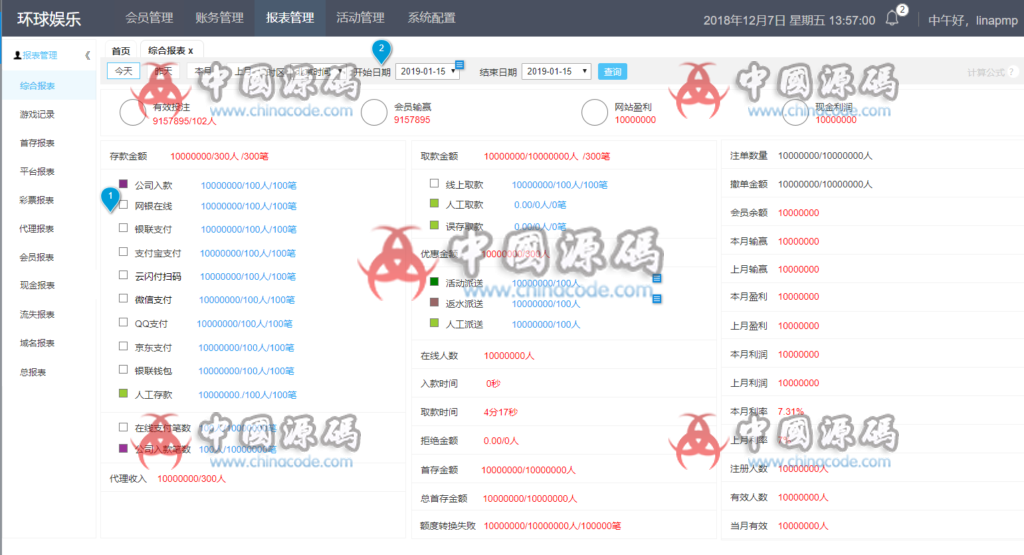The width and height of the screenshot is (1024, 555).
Task: Open the 结束日期 date dropdown
Action: coord(556,71)
